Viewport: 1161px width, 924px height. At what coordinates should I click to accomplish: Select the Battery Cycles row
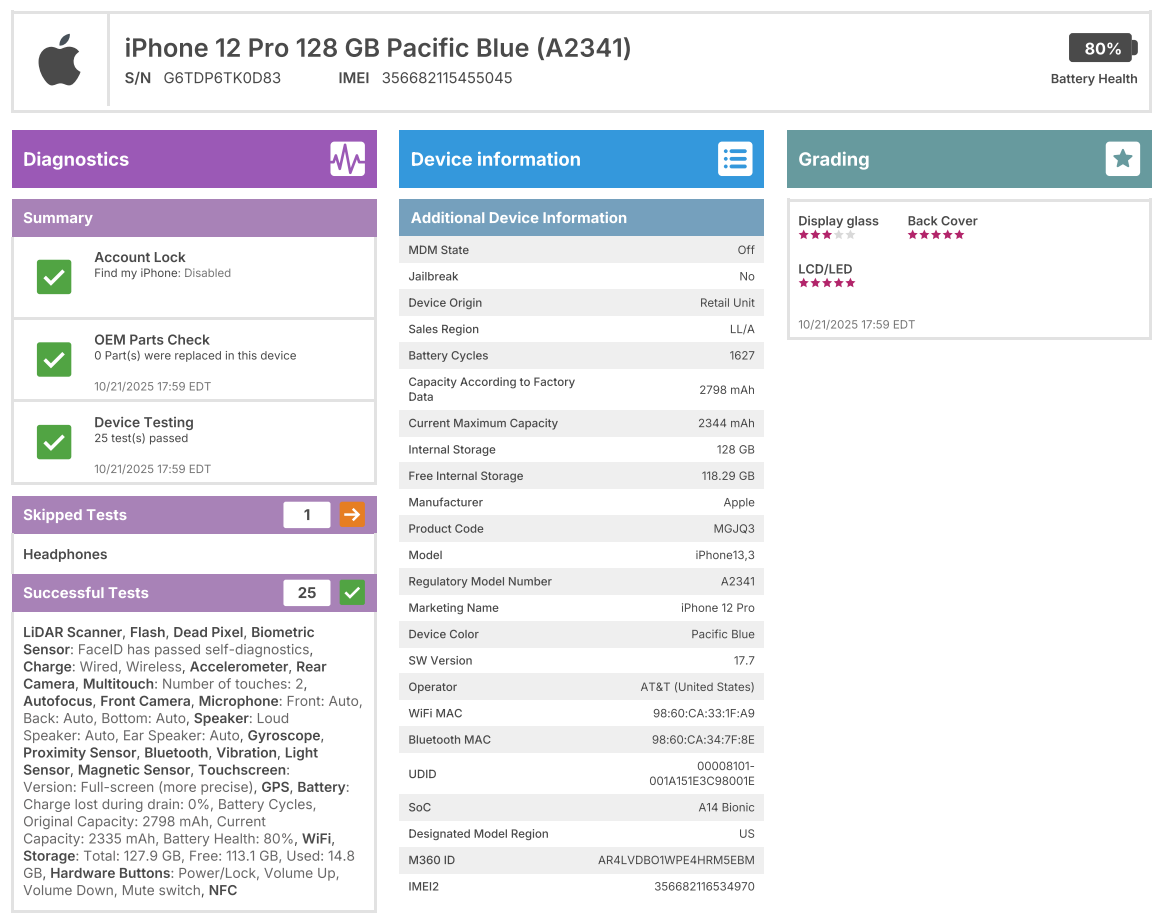[x=581, y=356]
